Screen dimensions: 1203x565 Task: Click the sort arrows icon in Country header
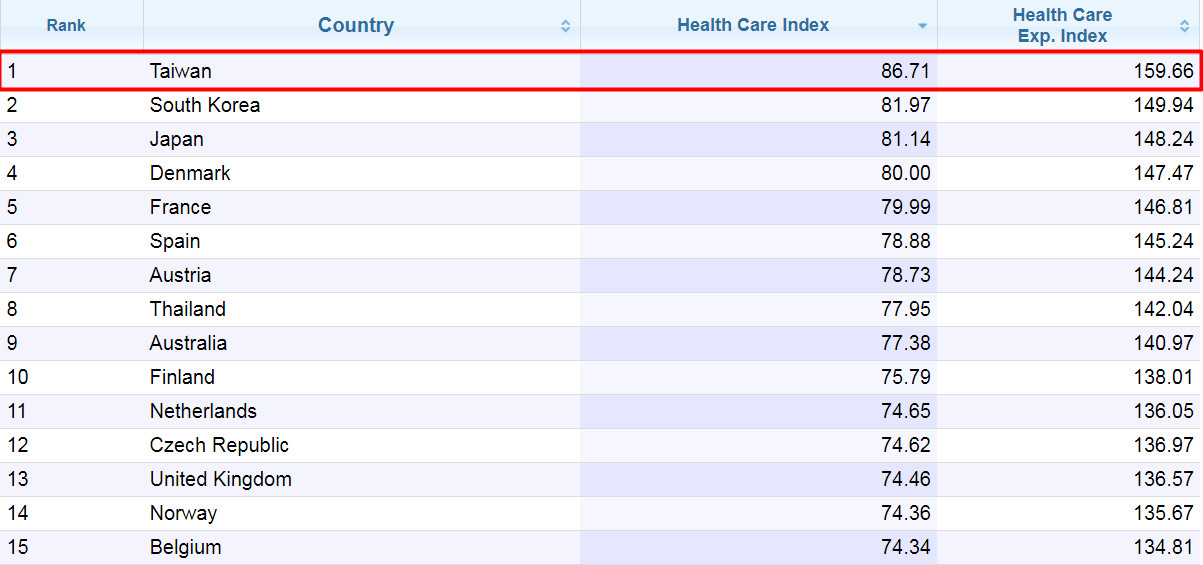pyautogui.click(x=566, y=26)
